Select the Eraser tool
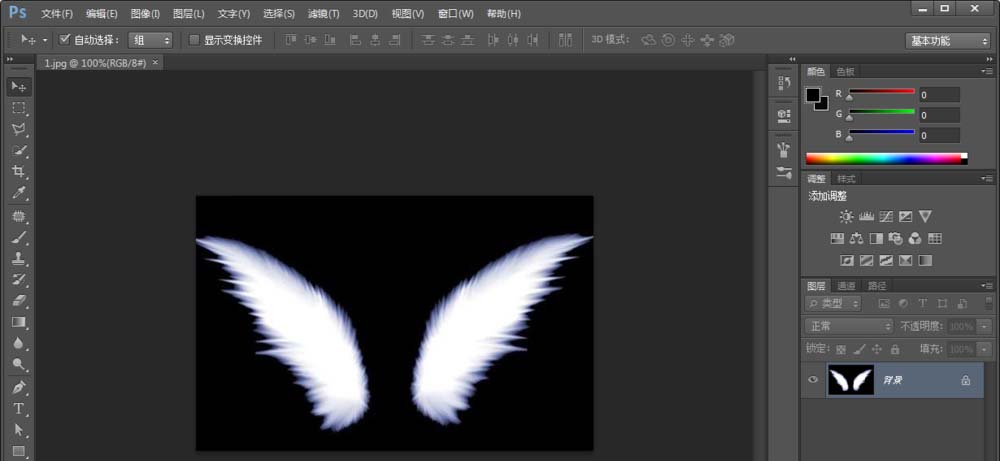This screenshot has width=1000, height=461. coord(19,301)
